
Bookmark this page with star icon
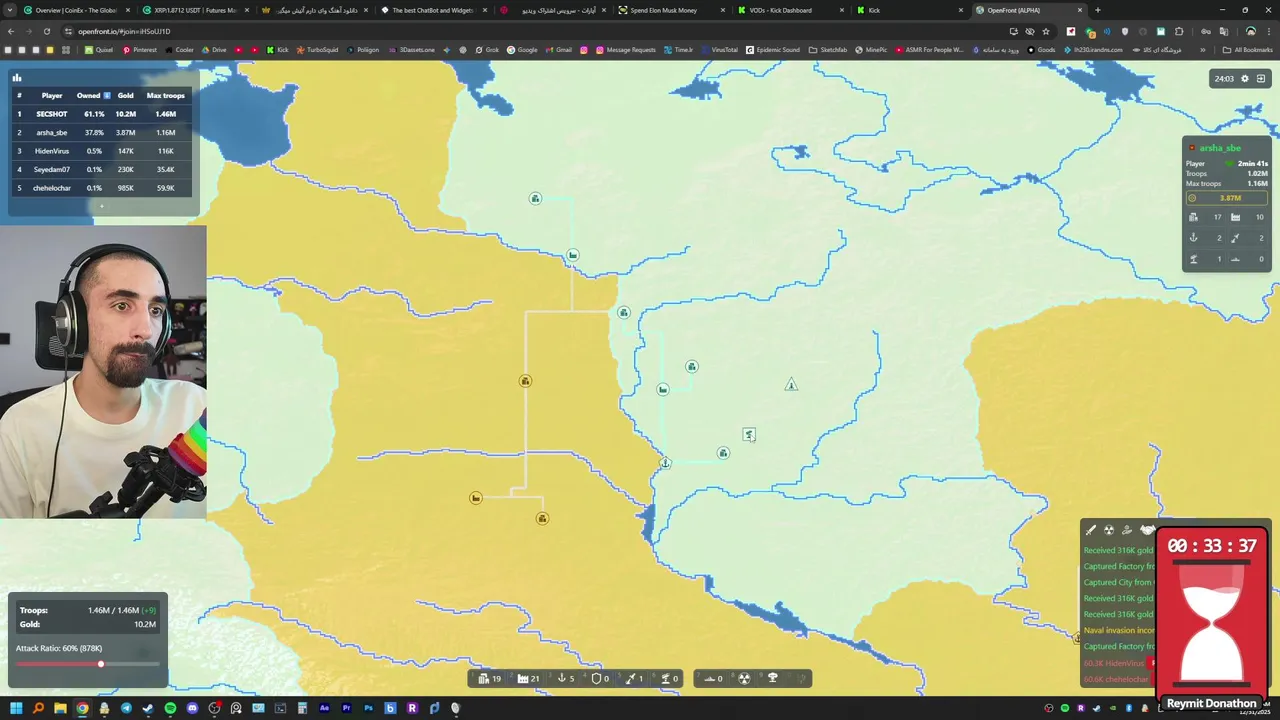[x=1046, y=31]
